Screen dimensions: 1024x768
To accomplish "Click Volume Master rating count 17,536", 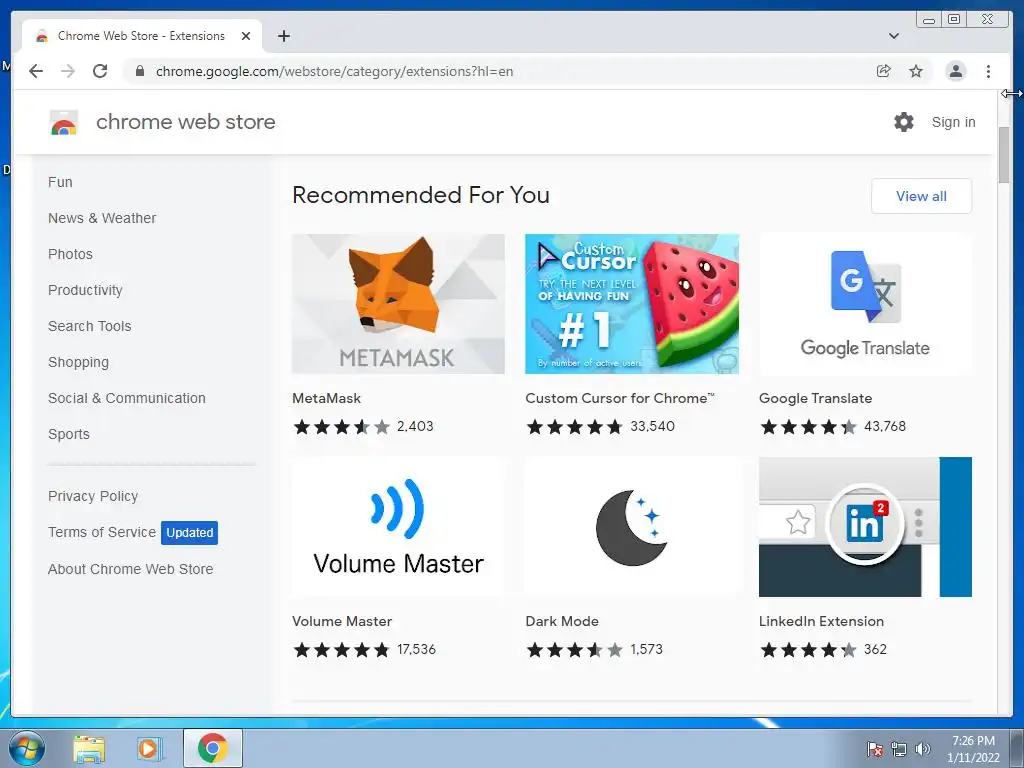I will pos(416,649).
